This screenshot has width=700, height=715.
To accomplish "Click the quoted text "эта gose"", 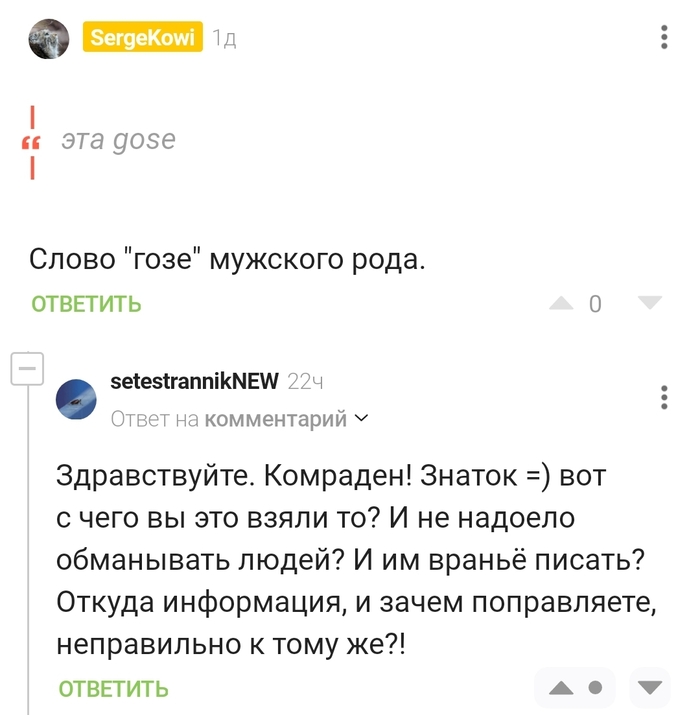I will pyautogui.click(x=118, y=140).
